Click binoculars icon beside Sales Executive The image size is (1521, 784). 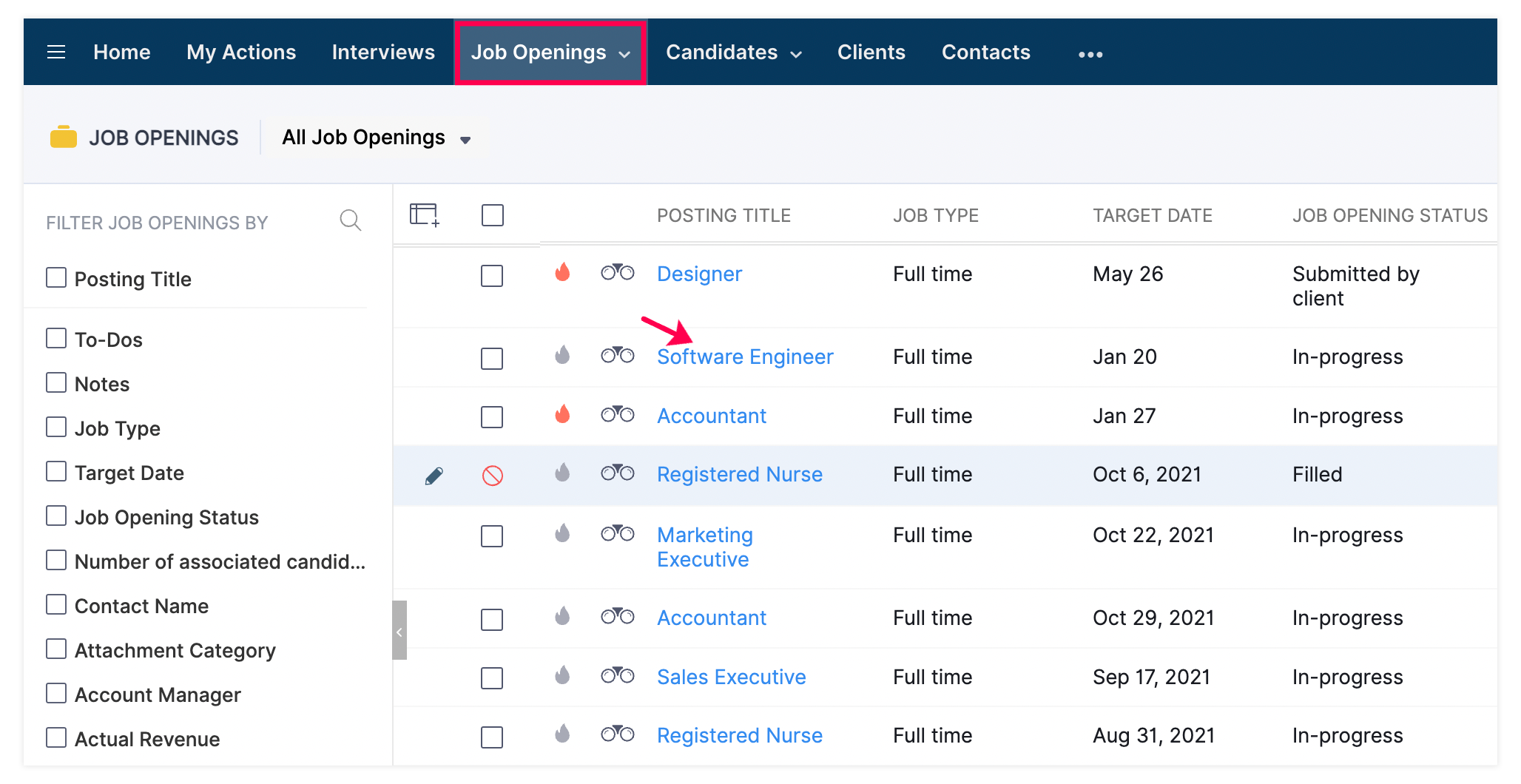617,675
